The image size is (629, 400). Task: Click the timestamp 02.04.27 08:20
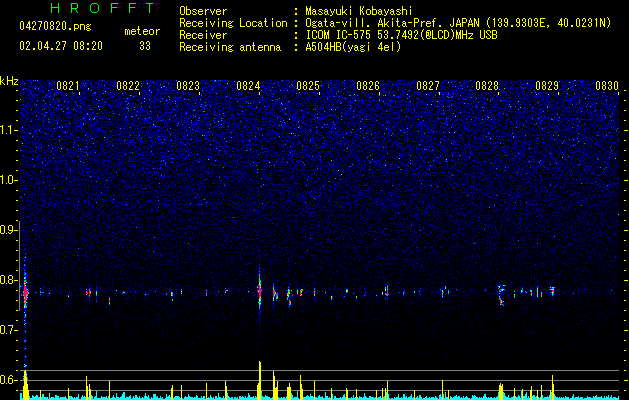61,46
